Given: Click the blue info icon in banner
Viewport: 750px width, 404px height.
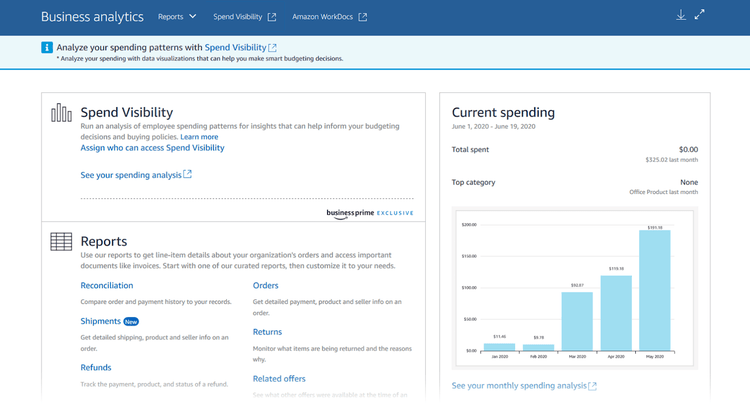Looking at the screenshot, I should (x=47, y=47).
